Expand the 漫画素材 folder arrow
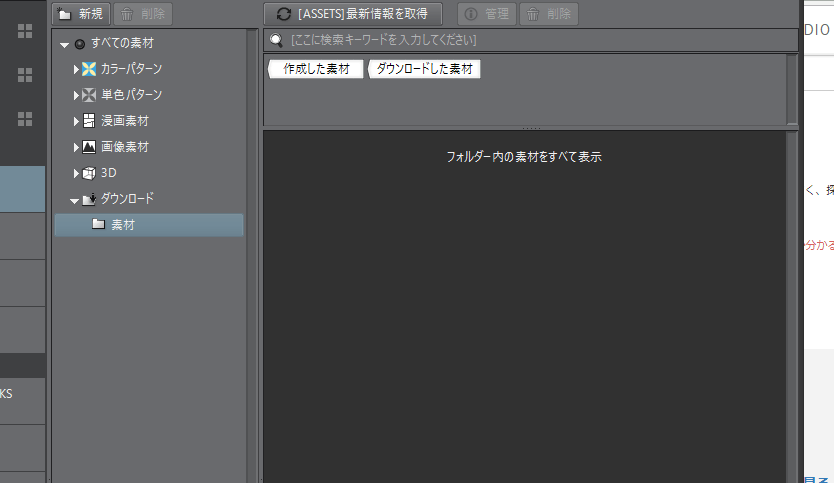The image size is (834, 483). tap(75, 121)
